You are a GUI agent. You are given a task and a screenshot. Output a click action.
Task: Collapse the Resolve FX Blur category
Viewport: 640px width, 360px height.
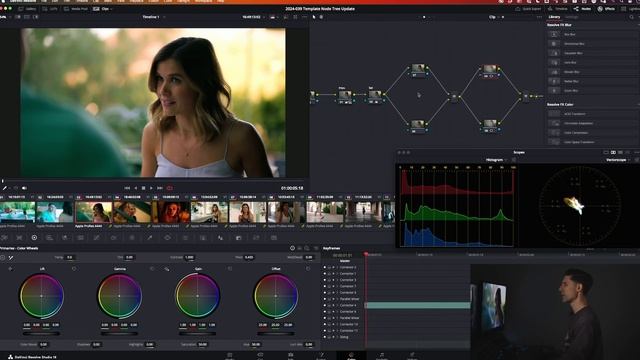[559, 25]
